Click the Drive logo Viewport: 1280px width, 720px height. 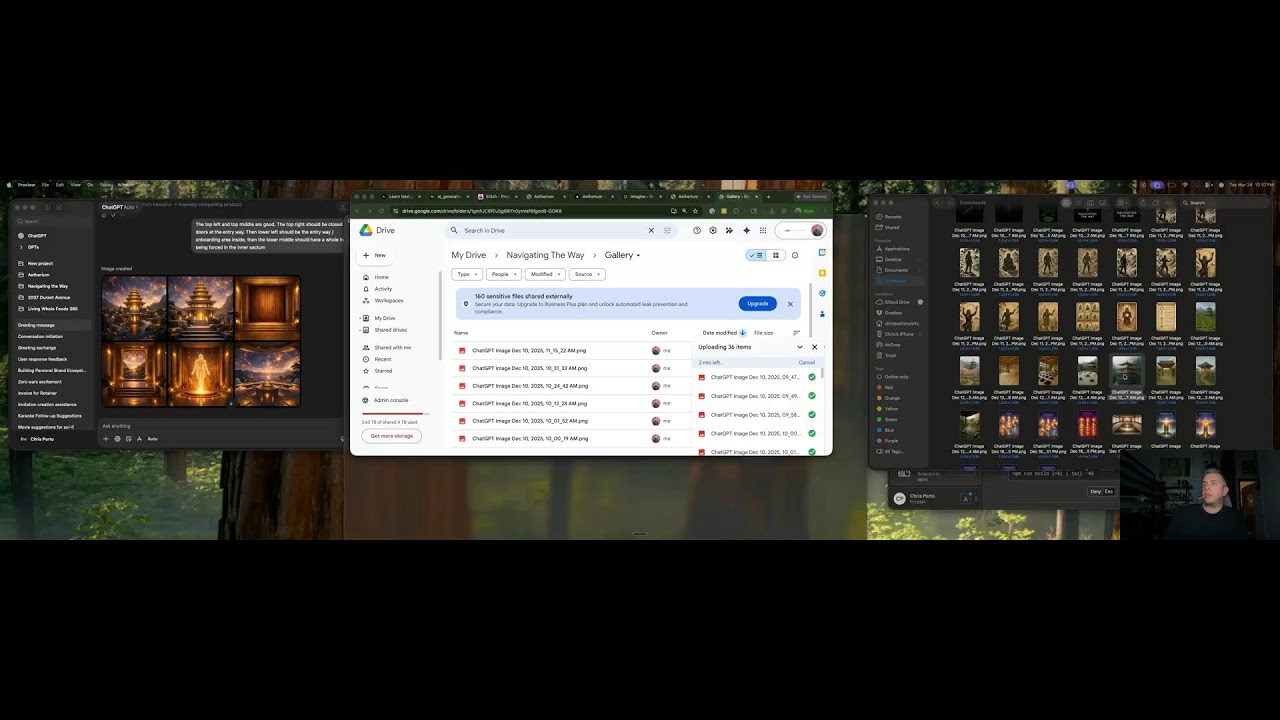pos(379,230)
